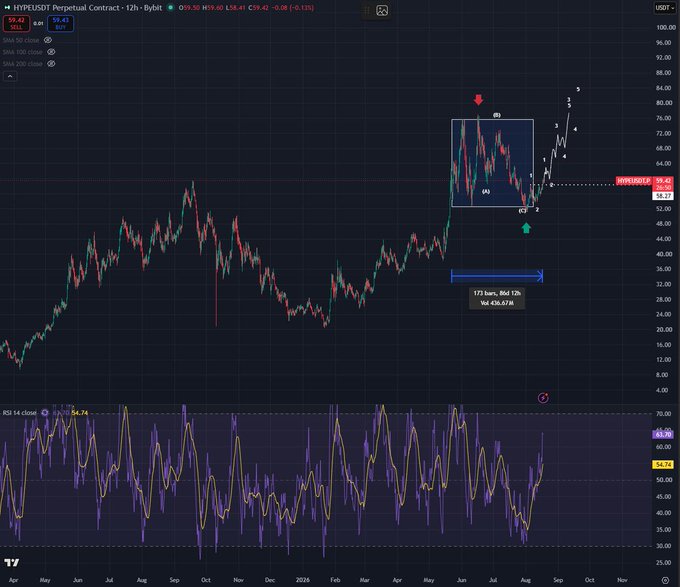Viewport: 680px width, 587px height.
Task: Click the 80.00 level on price axis
Action: coord(664,103)
